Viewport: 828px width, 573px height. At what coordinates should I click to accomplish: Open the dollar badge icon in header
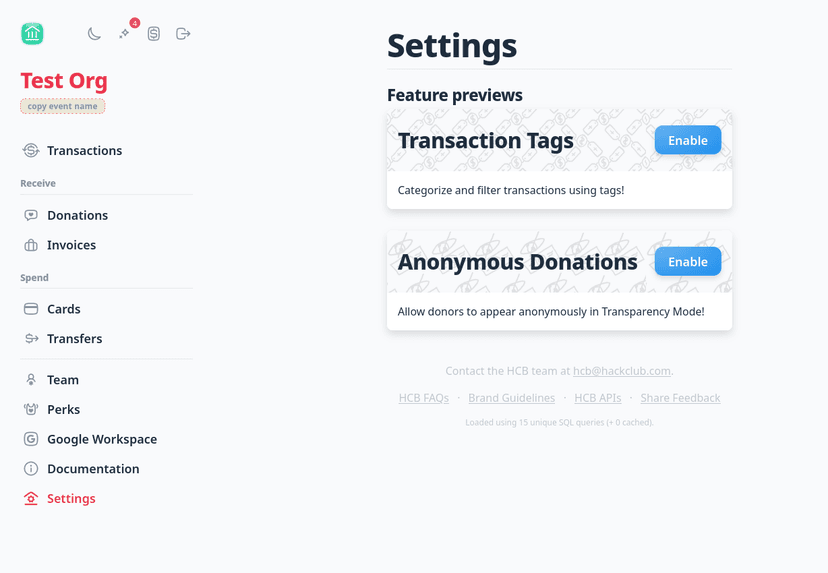tap(154, 34)
